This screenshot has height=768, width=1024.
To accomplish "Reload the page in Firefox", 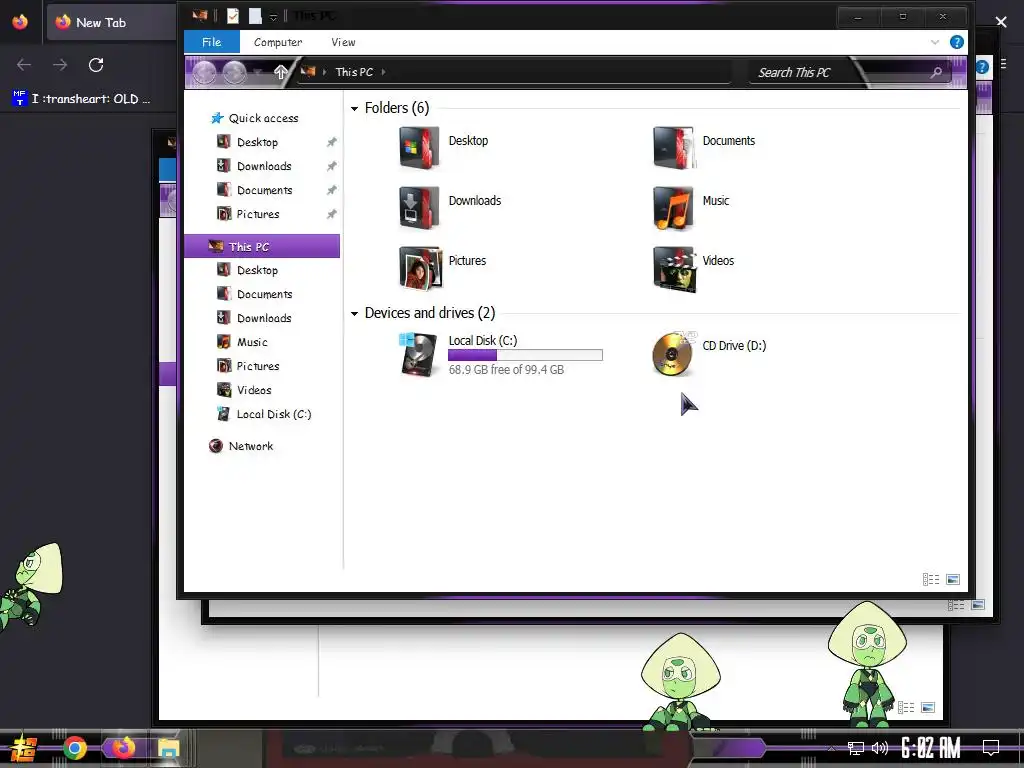I will pos(96,65).
